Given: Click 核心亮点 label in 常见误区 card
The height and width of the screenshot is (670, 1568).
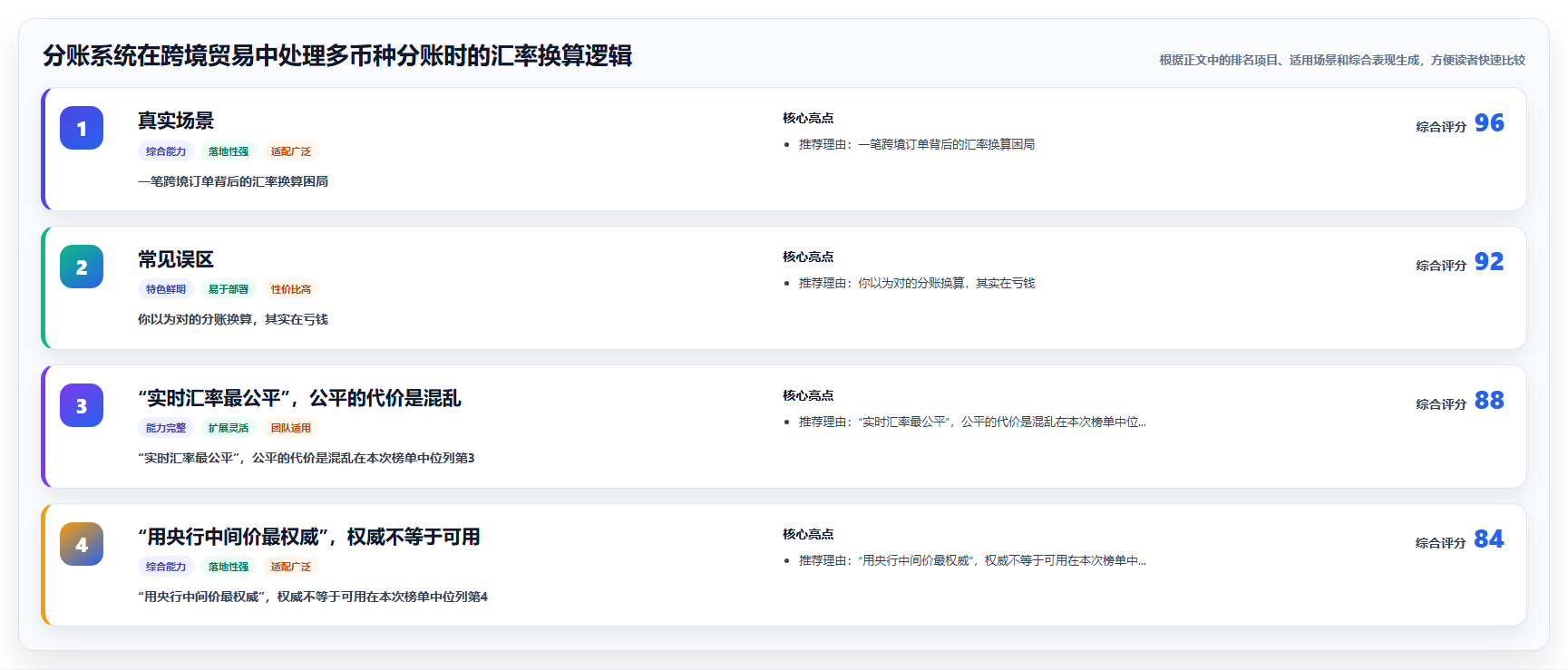Looking at the screenshot, I should pos(808,257).
